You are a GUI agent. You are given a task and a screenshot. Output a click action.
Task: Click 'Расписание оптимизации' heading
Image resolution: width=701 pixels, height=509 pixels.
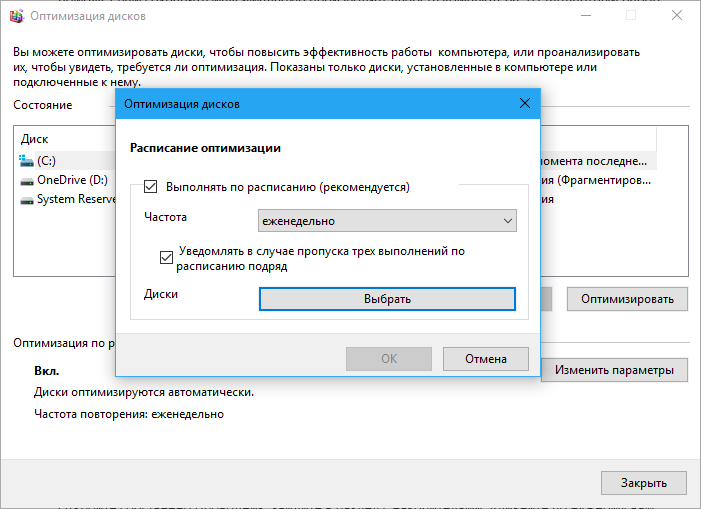pos(205,148)
